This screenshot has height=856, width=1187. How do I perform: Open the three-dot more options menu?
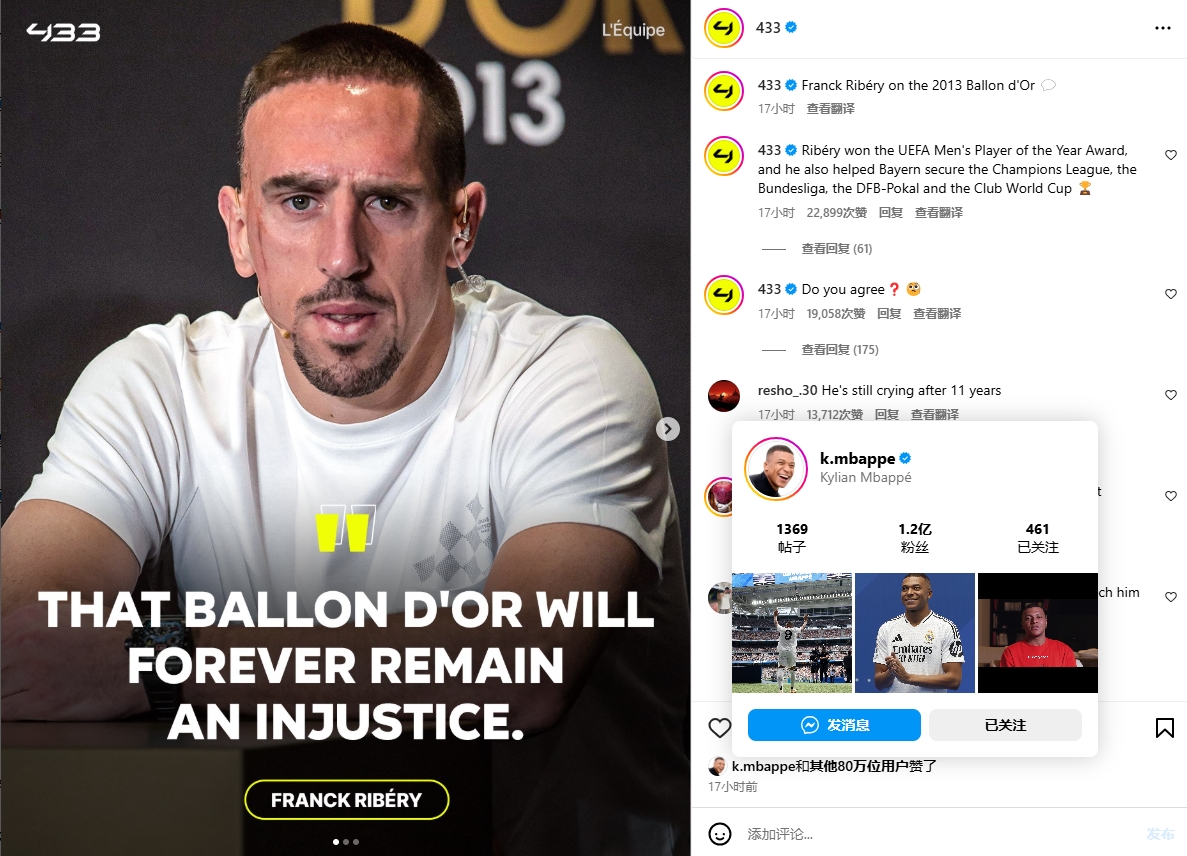pos(1162,28)
